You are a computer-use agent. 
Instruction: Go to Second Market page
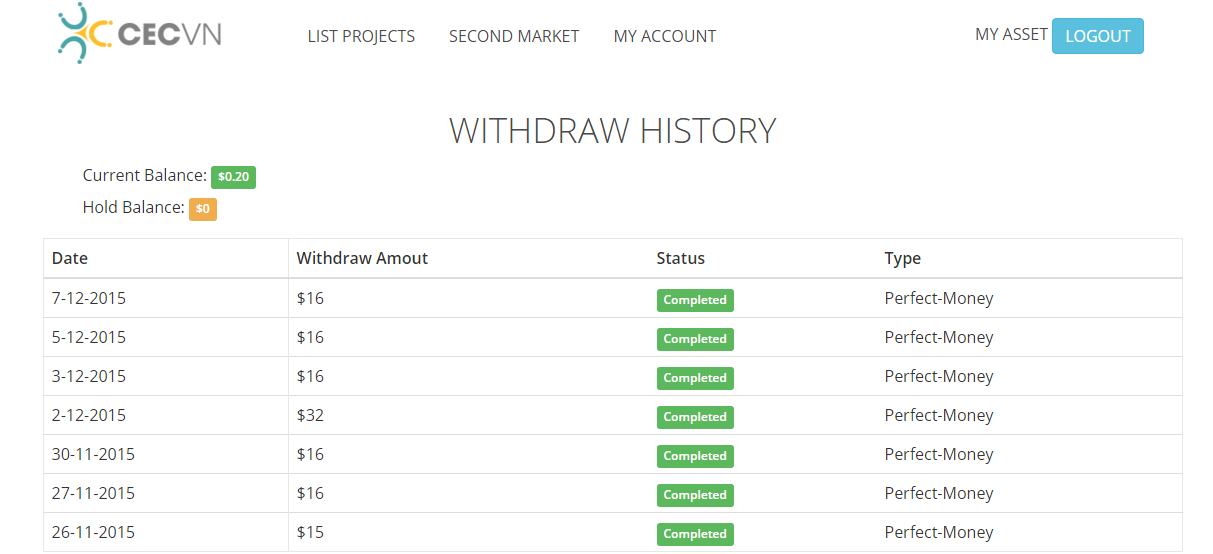tap(514, 36)
